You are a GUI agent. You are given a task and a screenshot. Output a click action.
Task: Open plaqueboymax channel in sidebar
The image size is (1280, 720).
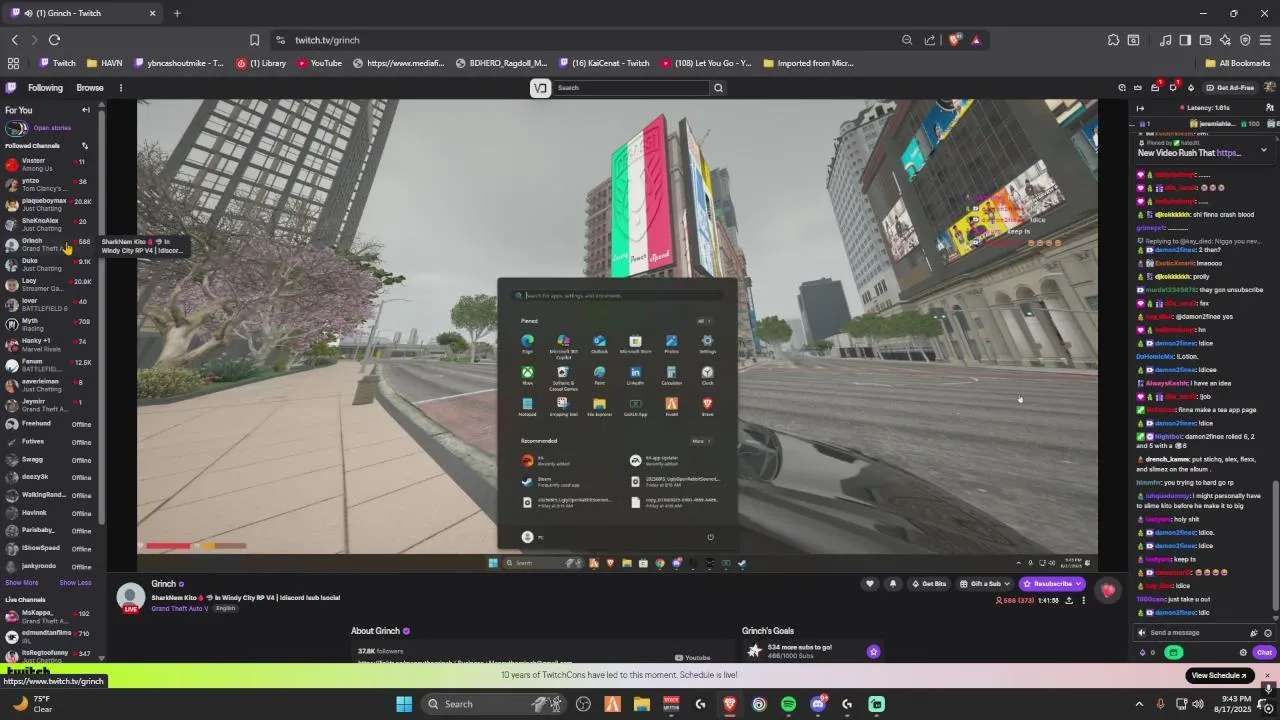click(x=48, y=205)
